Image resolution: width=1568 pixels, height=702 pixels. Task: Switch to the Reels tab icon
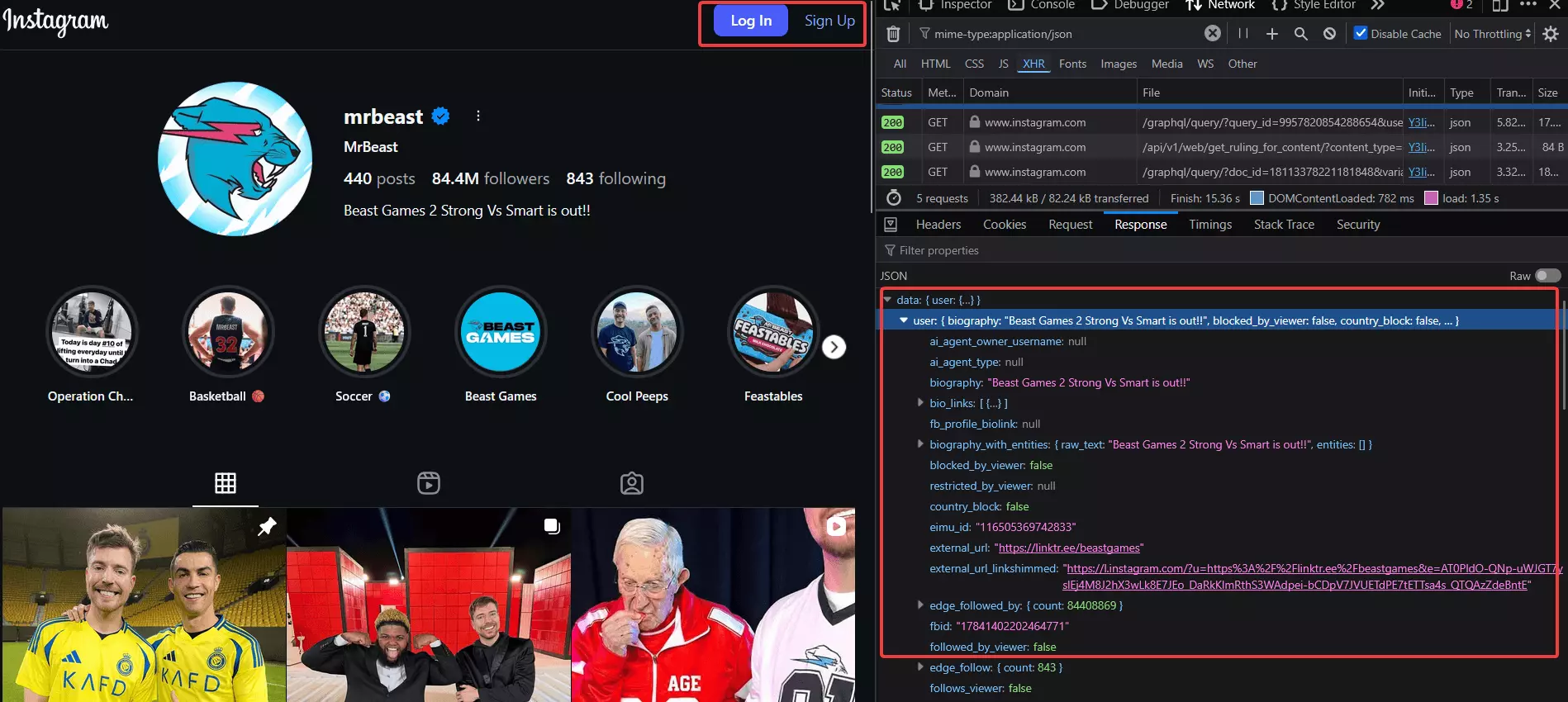pyautogui.click(x=429, y=483)
